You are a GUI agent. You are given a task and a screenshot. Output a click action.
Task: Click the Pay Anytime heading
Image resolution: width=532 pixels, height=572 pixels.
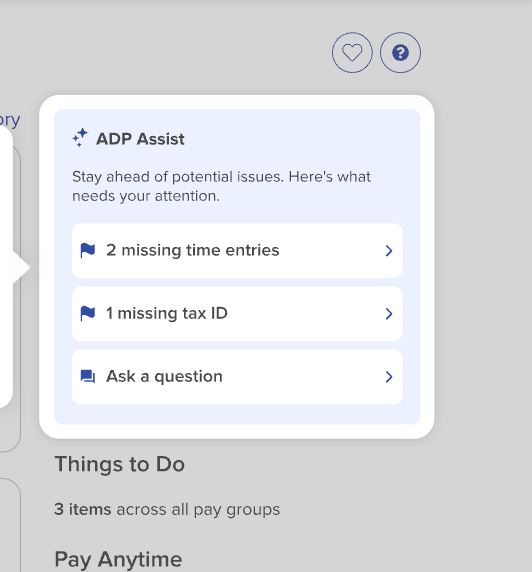click(x=118, y=559)
